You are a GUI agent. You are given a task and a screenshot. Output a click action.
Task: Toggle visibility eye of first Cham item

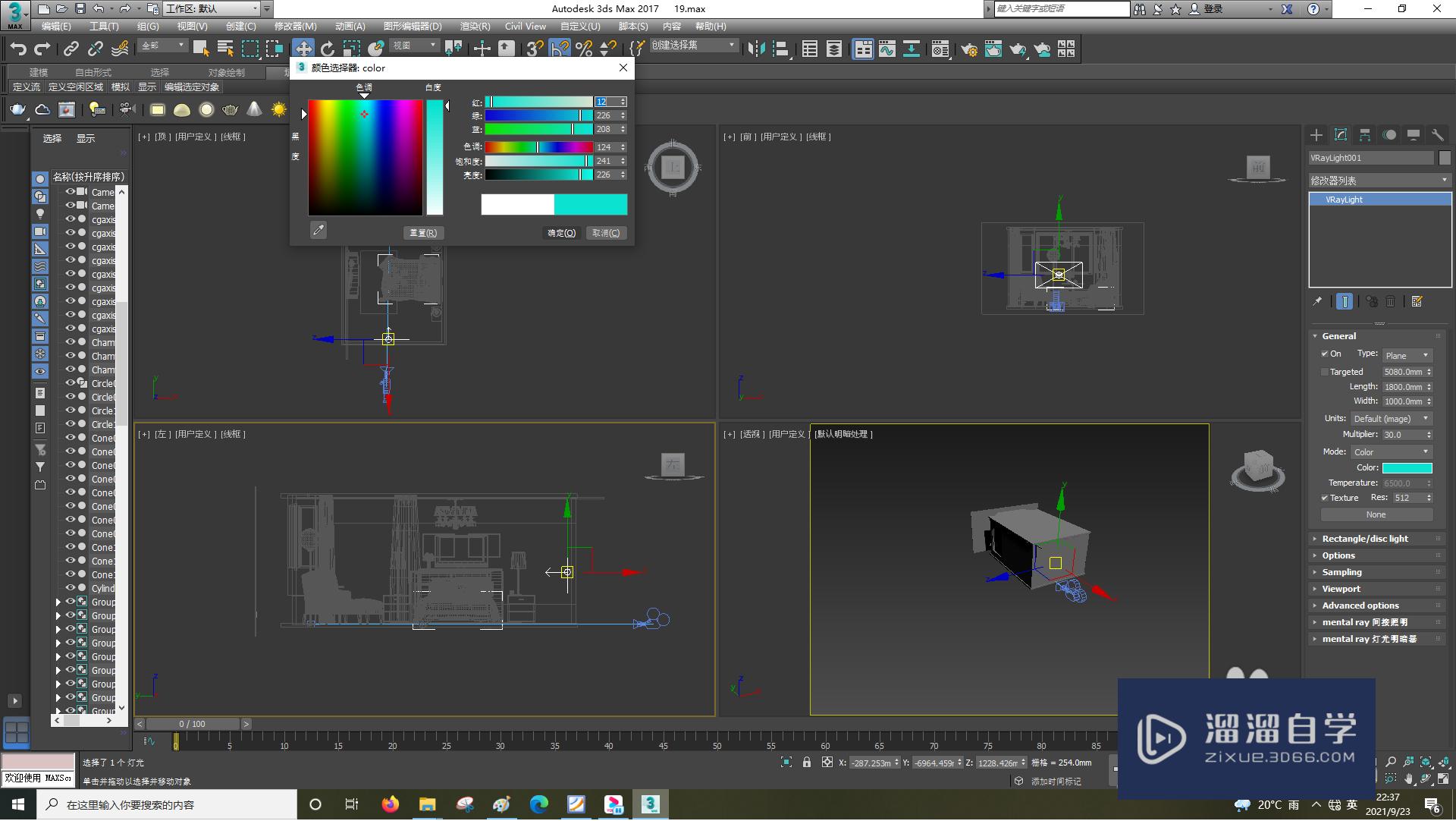(x=71, y=342)
